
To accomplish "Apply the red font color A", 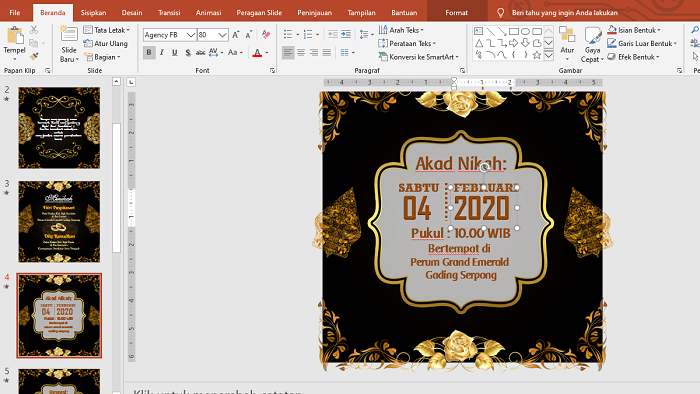I will 258,53.
